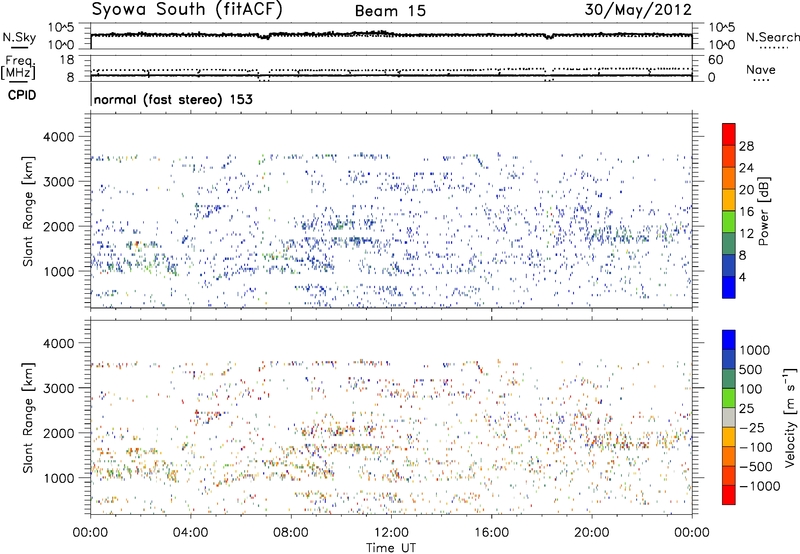
Task: Pick the red bottom segment of velocity colorbar
Action: tap(729, 495)
